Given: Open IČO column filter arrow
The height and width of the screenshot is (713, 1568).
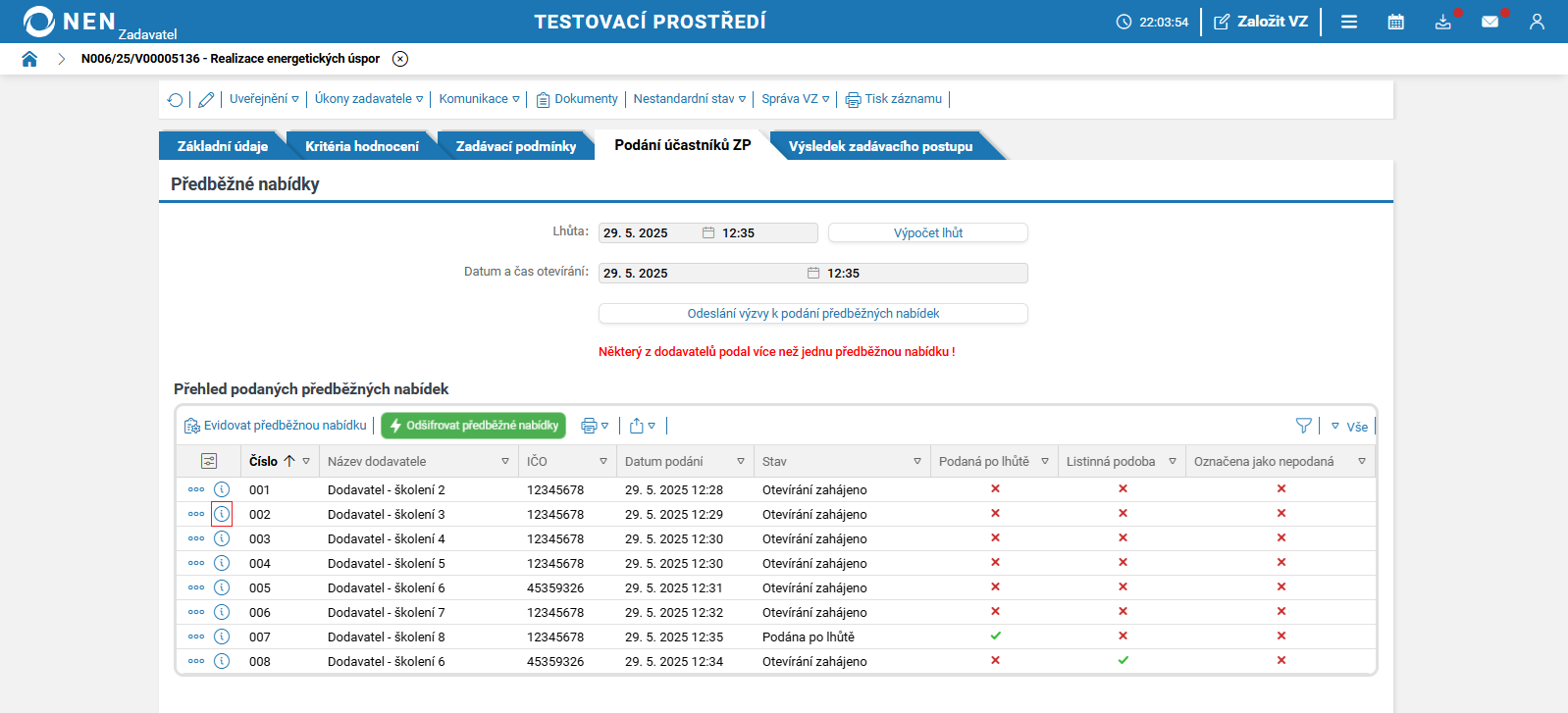Looking at the screenshot, I should 603,461.
